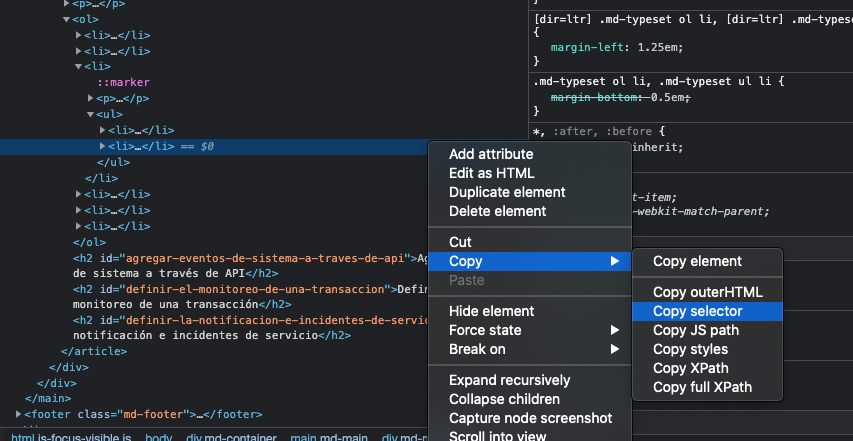Click the body breadcrumb
853x441 pixels.
(x=159, y=437)
